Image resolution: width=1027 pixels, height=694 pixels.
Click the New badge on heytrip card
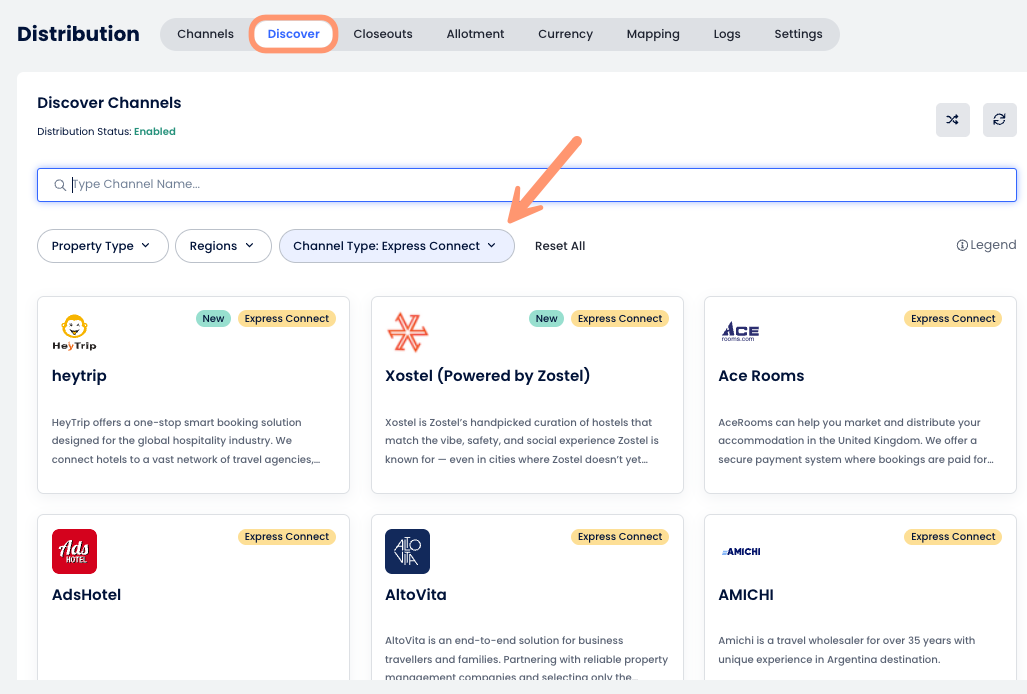pos(213,319)
